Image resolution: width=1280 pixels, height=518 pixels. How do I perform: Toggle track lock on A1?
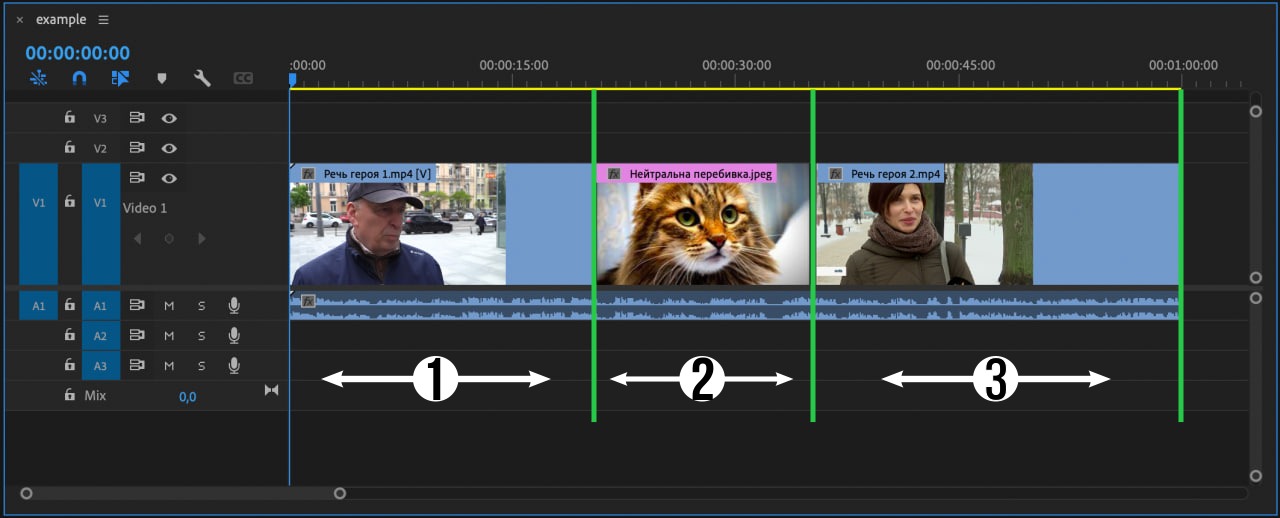pos(69,305)
